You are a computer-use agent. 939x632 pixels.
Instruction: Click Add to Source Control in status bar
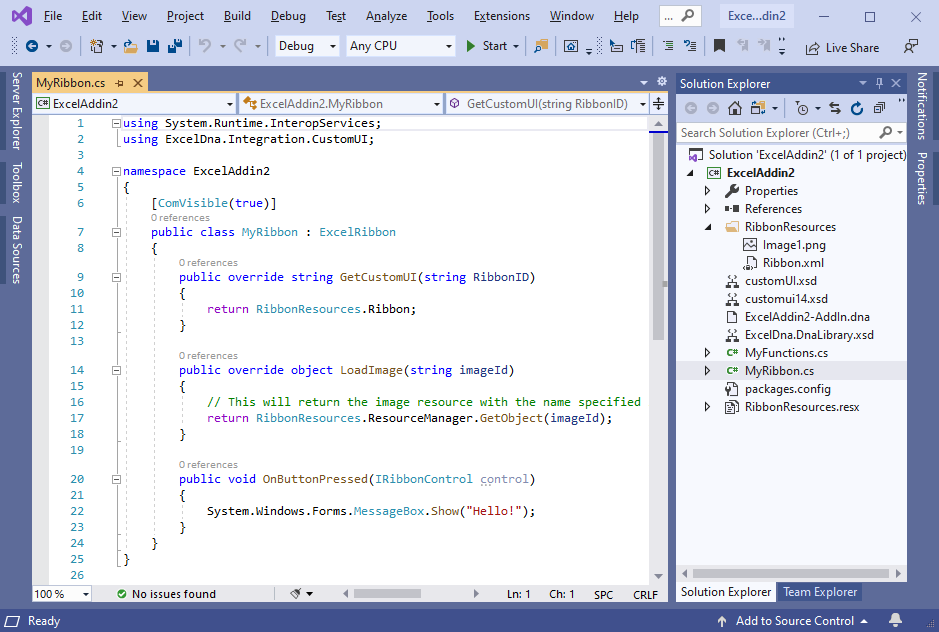[794, 621]
